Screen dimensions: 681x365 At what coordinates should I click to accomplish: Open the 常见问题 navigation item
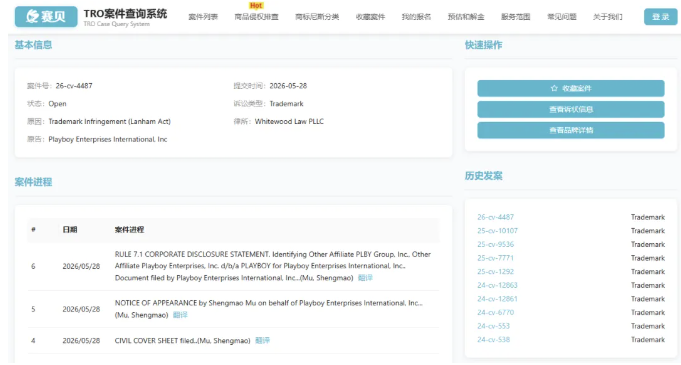pos(562,17)
